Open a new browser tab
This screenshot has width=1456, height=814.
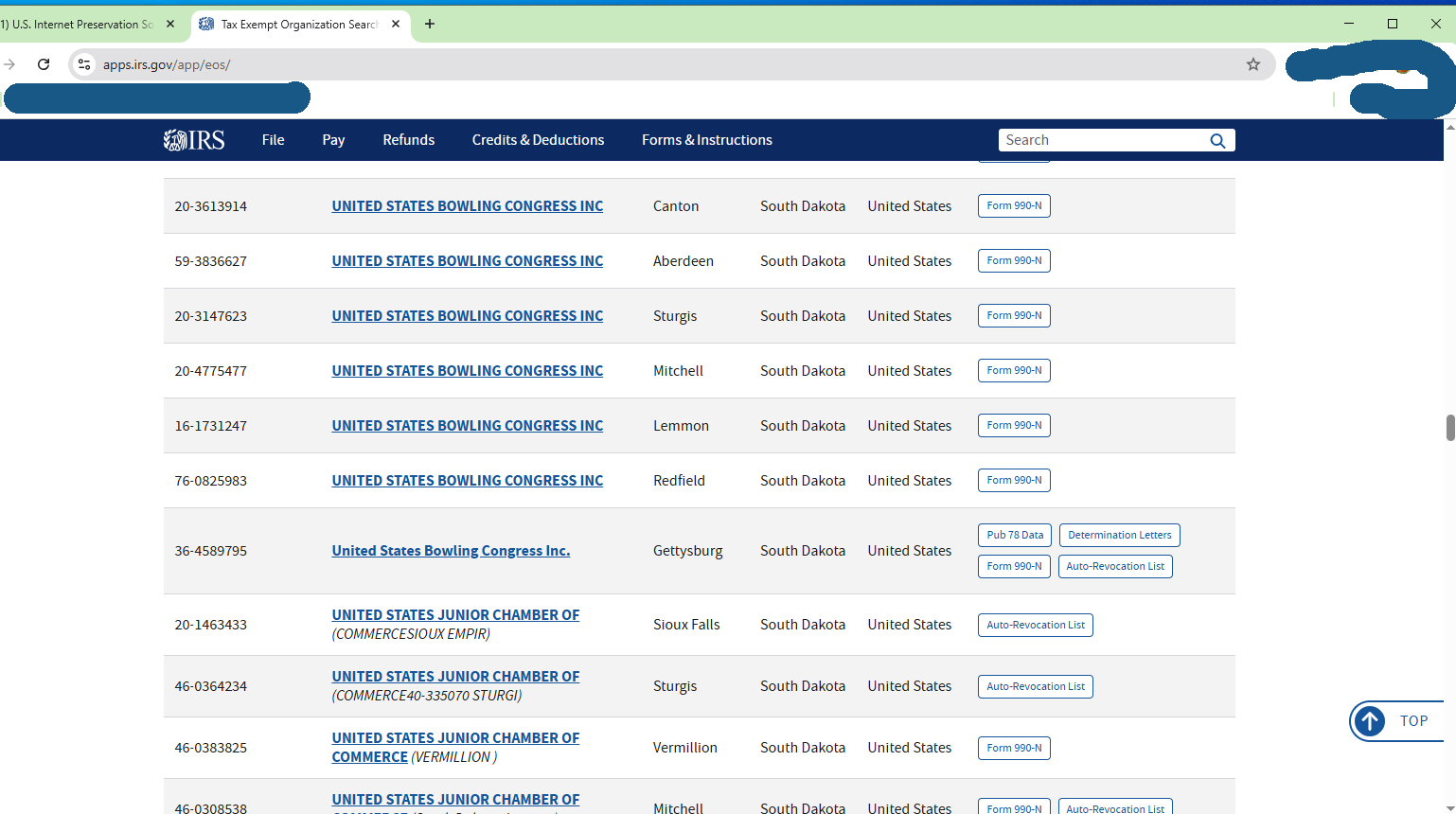pyautogui.click(x=430, y=24)
